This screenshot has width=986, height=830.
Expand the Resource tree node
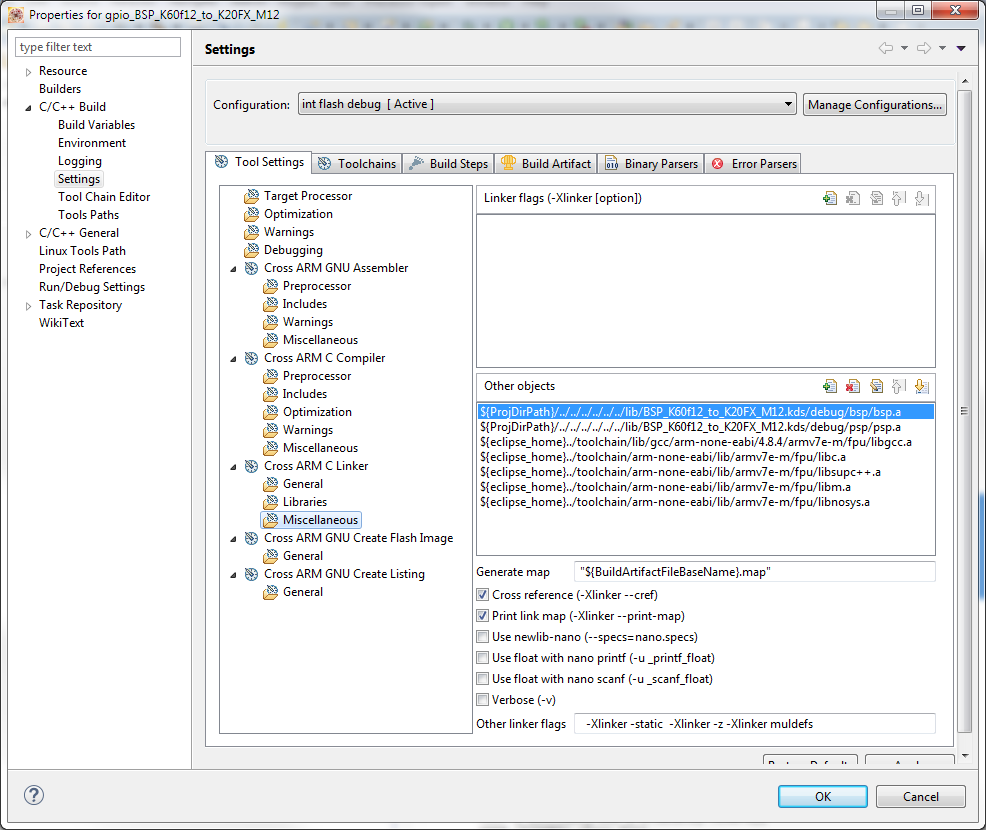[28, 72]
